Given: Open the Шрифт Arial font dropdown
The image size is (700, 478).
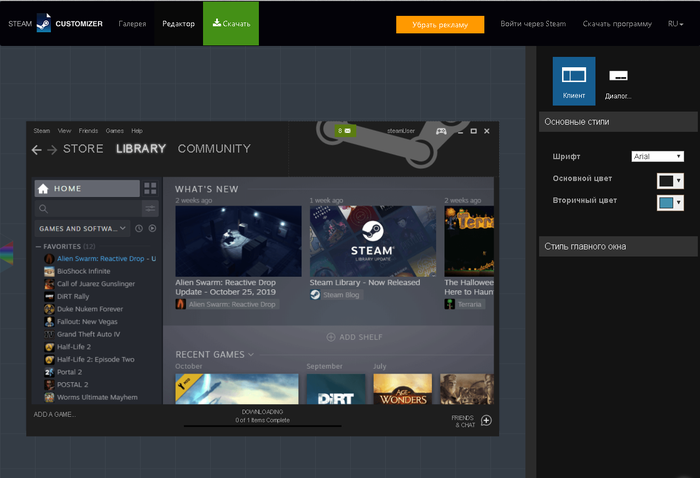Looking at the screenshot, I should pos(657,156).
